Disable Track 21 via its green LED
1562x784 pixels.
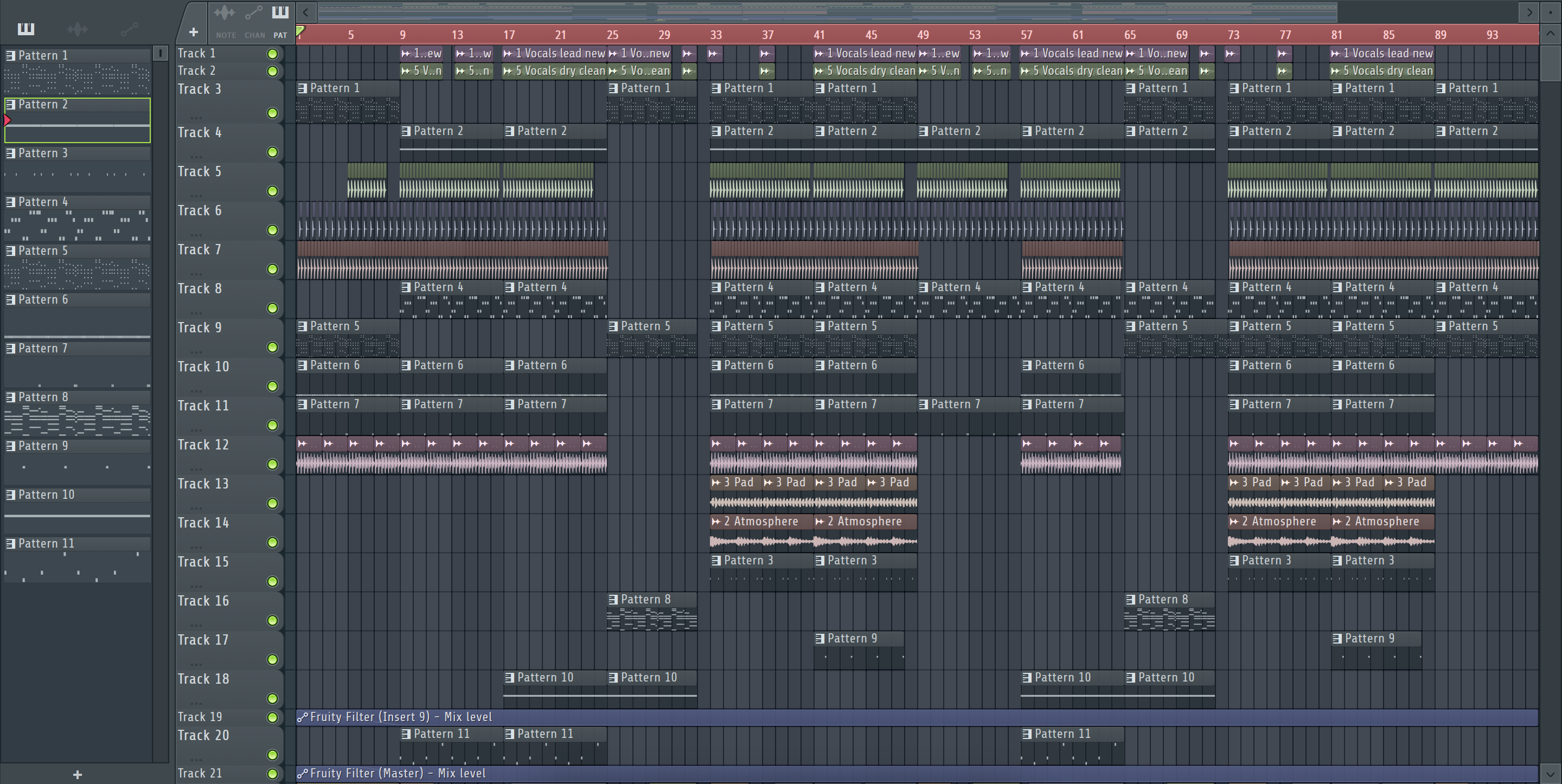pyautogui.click(x=273, y=774)
